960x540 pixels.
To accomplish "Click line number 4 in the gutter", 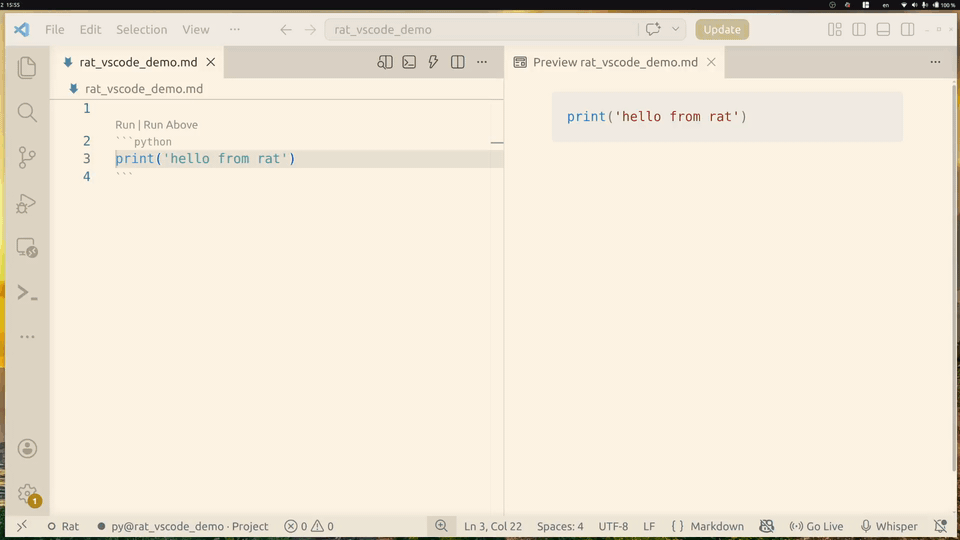I will click(86, 176).
